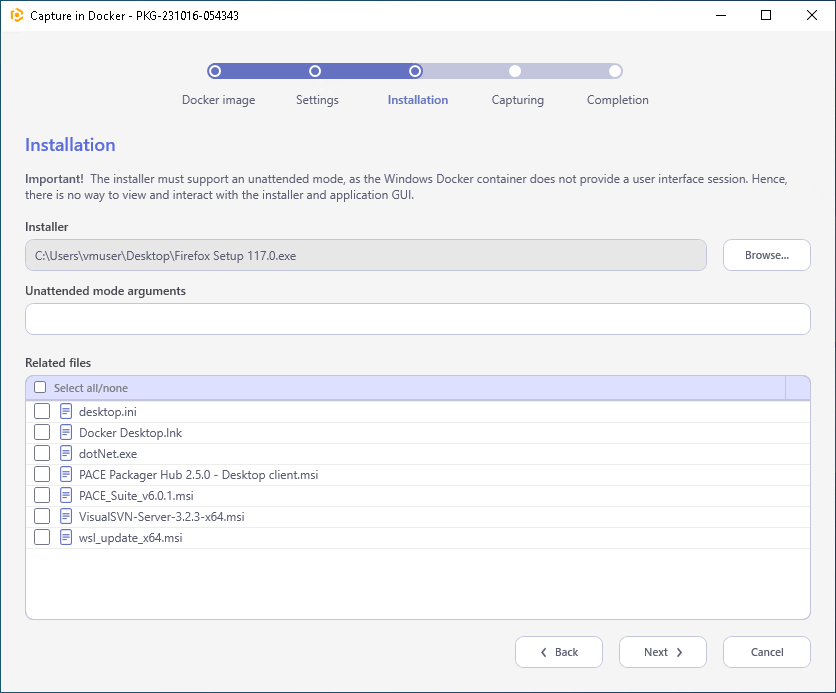The height and width of the screenshot is (693, 836).
Task: Click the Installer path field
Action: [x=366, y=255]
